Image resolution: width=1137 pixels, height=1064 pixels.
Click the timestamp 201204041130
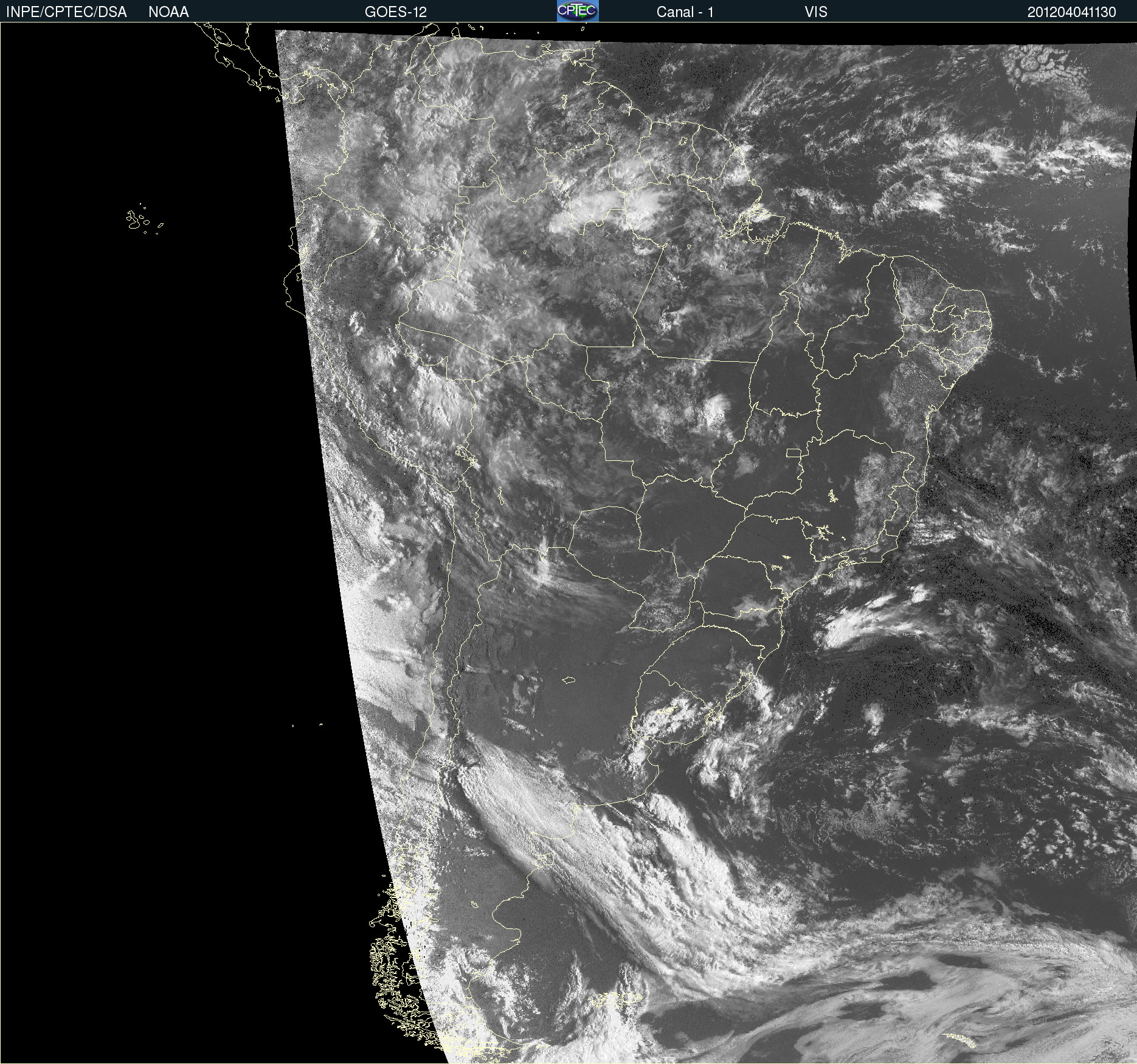[1071, 12]
